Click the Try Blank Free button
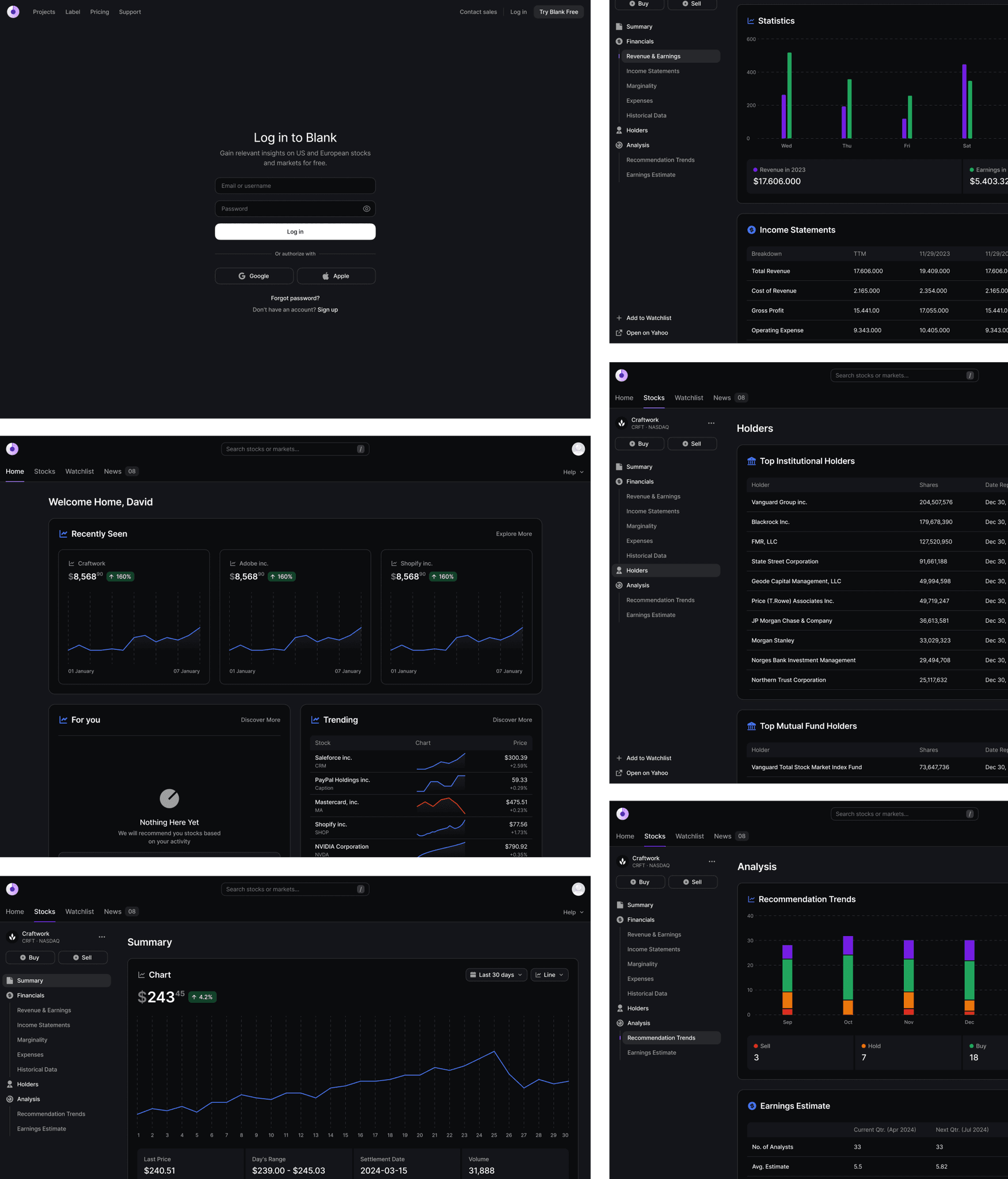The width and height of the screenshot is (1008, 1179). pos(558,12)
